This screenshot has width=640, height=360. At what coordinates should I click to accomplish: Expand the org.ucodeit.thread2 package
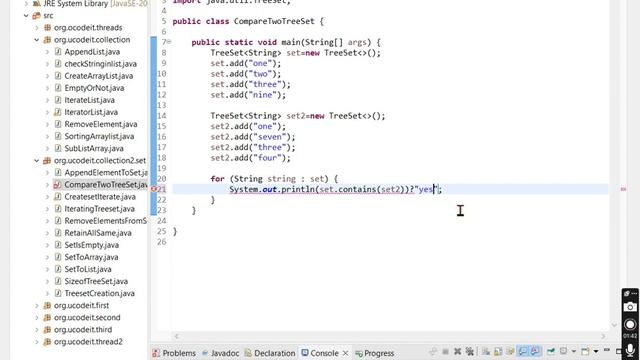37,342
